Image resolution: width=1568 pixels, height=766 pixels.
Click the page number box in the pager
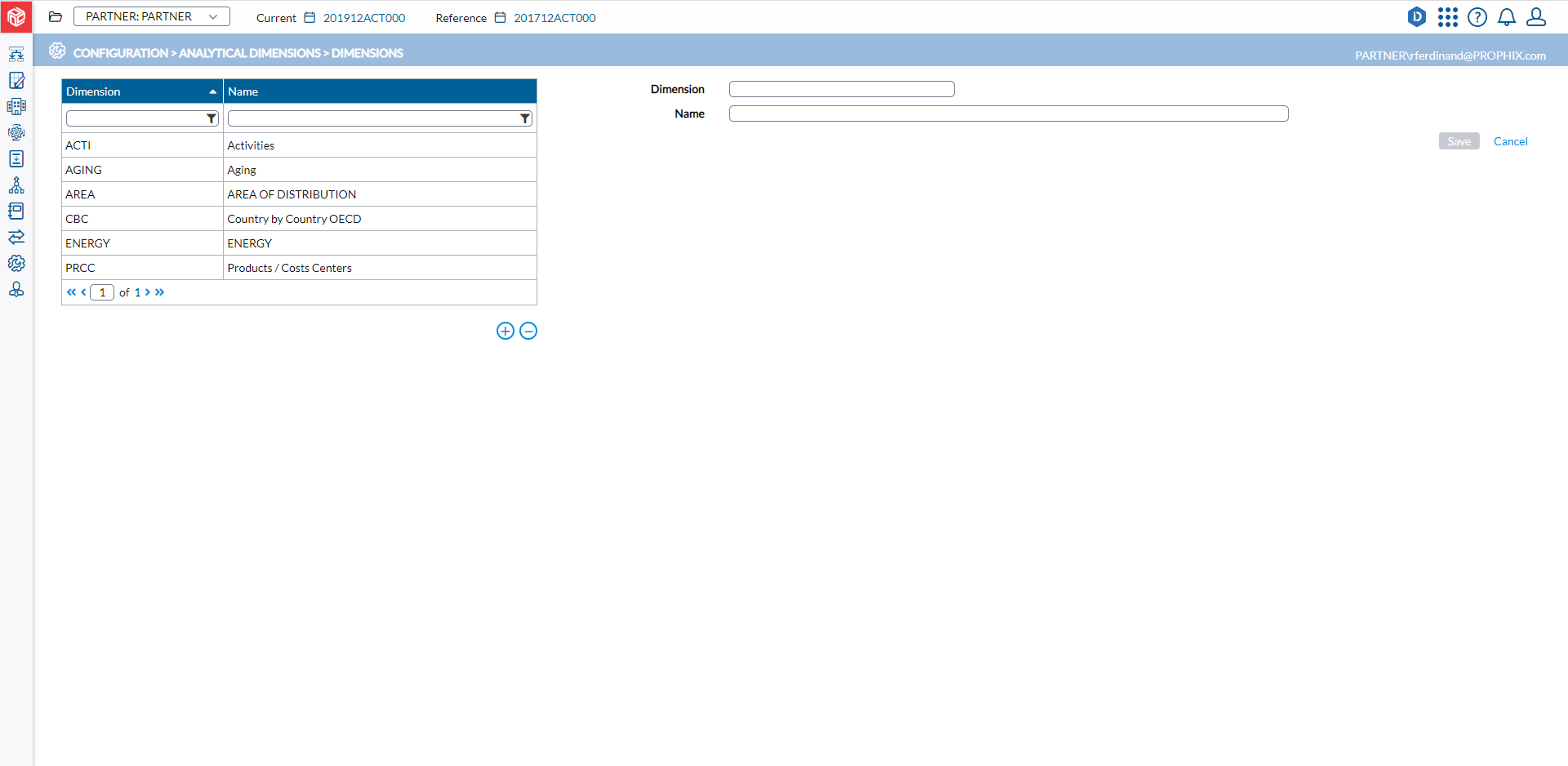click(102, 292)
